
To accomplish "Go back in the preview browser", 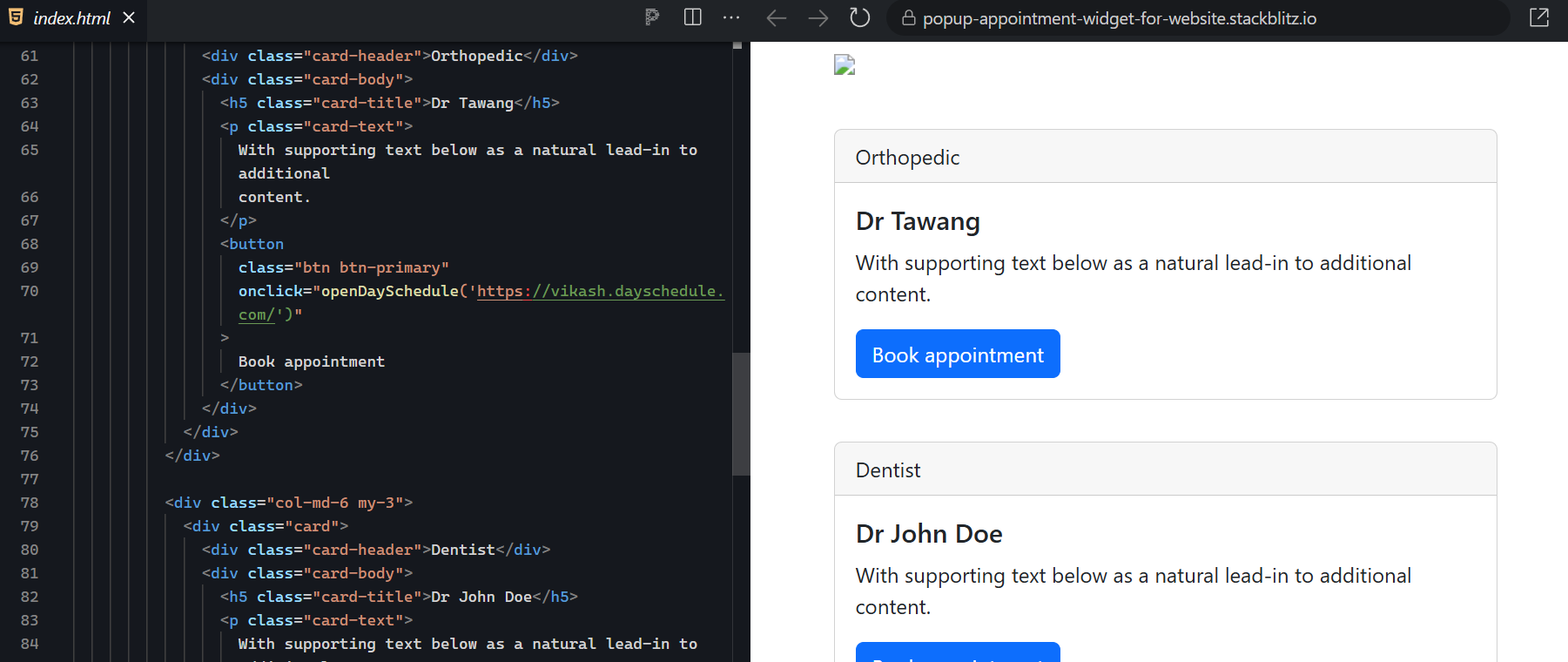I will [777, 18].
